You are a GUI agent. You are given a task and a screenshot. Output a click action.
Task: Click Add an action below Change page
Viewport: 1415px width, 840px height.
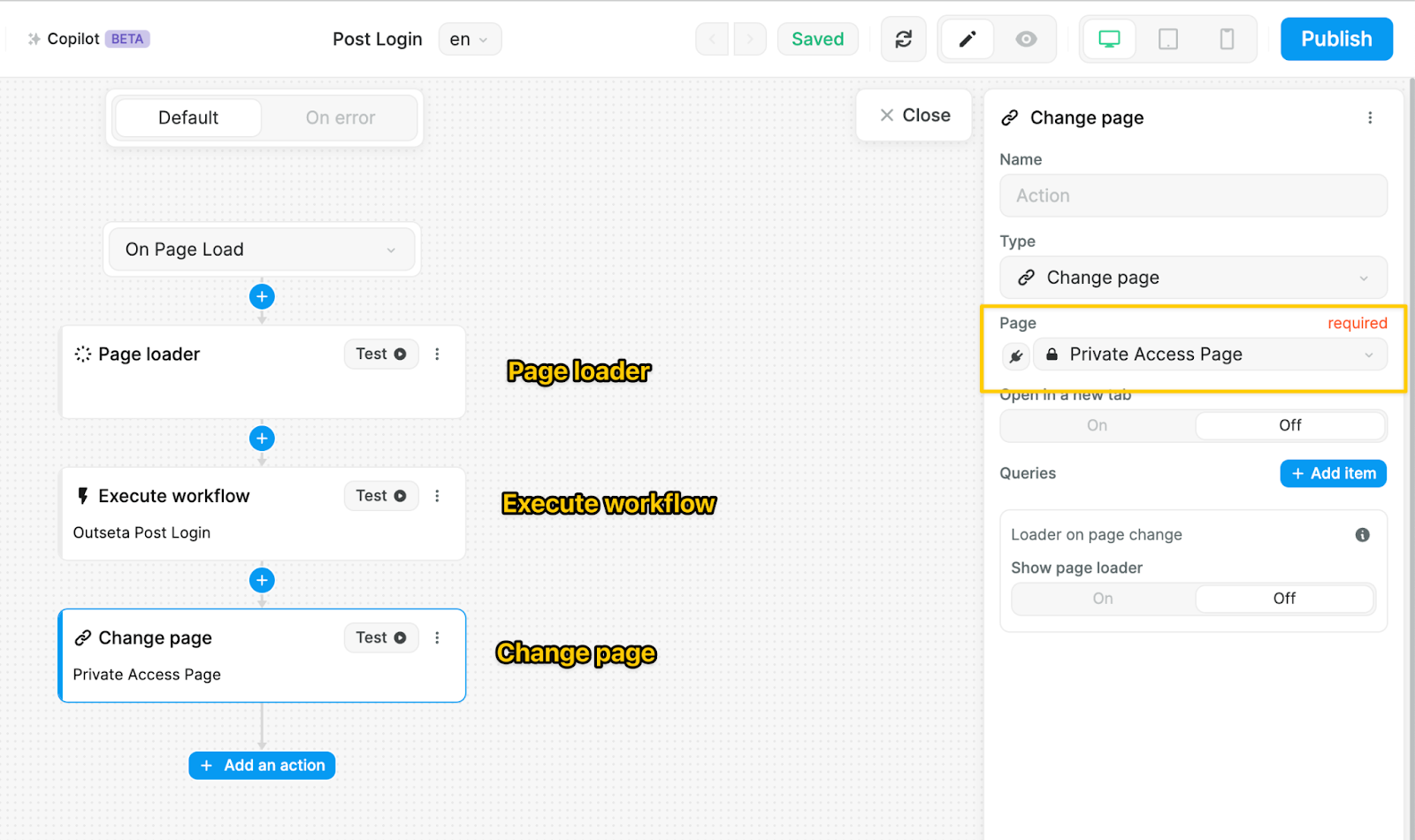point(262,765)
